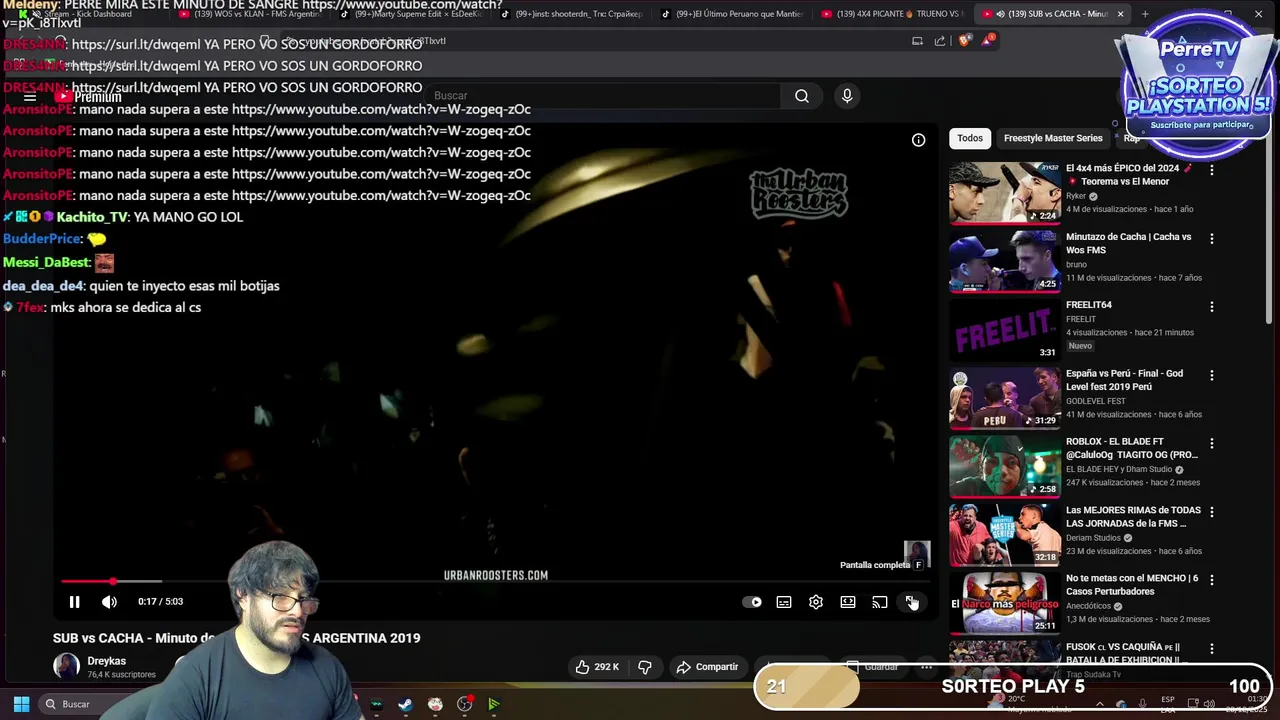
Task: Open options for ROBLOX EL BLADE video
Action: pyautogui.click(x=1212, y=443)
